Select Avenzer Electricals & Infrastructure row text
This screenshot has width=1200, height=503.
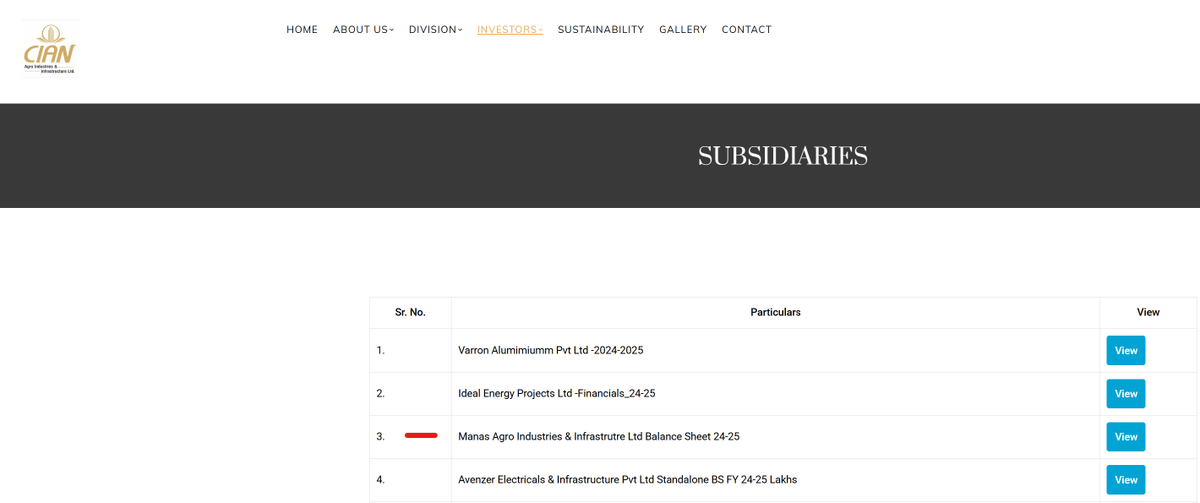[x=628, y=480]
